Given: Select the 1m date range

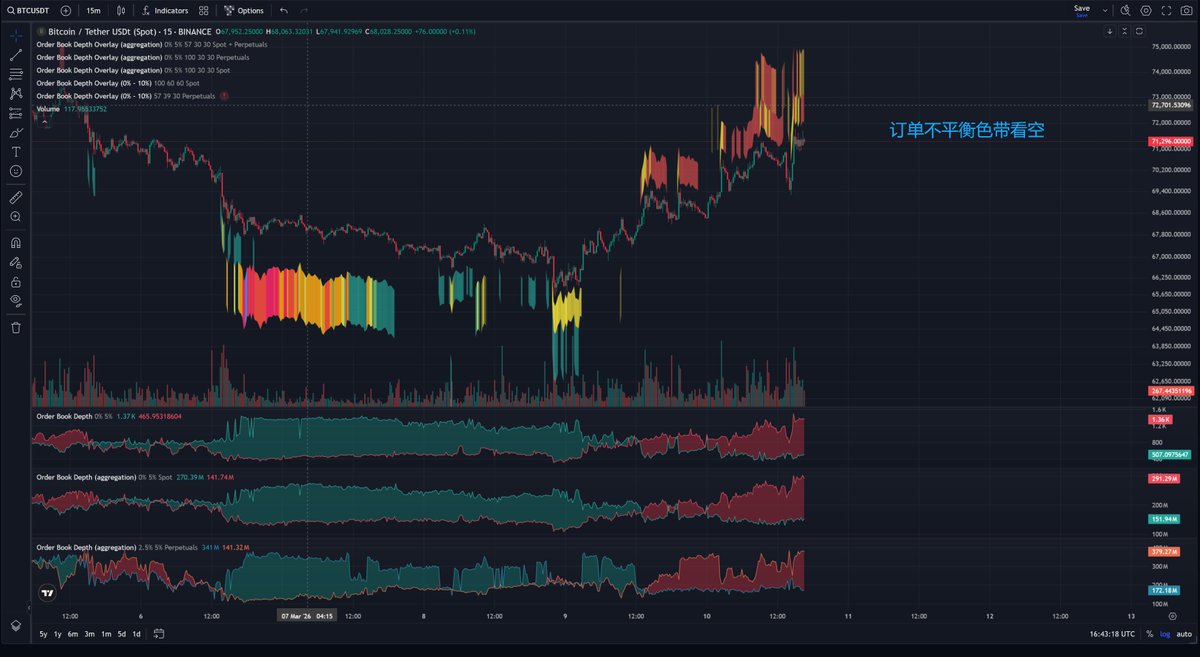Looking at the screenshot, I should point(106,634).
